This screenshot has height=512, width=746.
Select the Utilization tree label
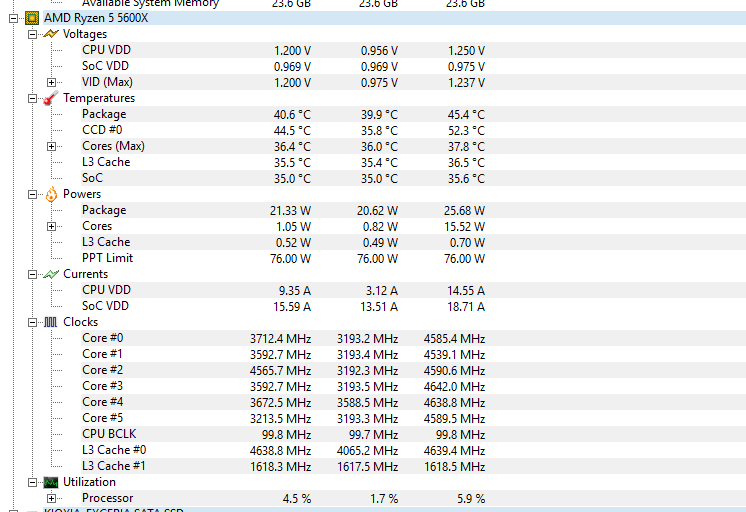click(89, 482)
